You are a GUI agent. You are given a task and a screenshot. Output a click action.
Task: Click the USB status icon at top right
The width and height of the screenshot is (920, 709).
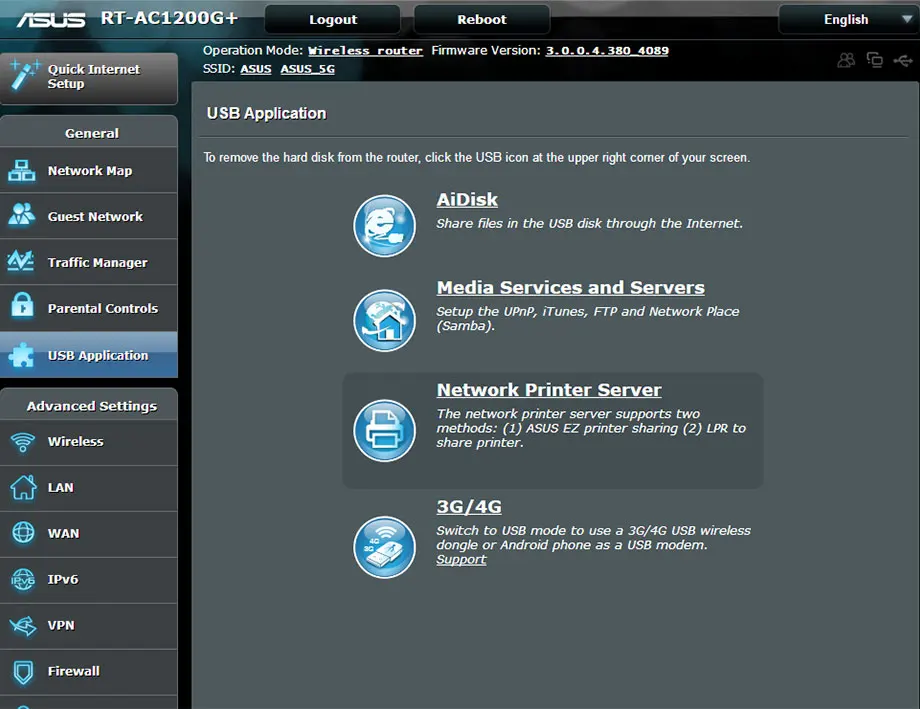tap(903, 60)
